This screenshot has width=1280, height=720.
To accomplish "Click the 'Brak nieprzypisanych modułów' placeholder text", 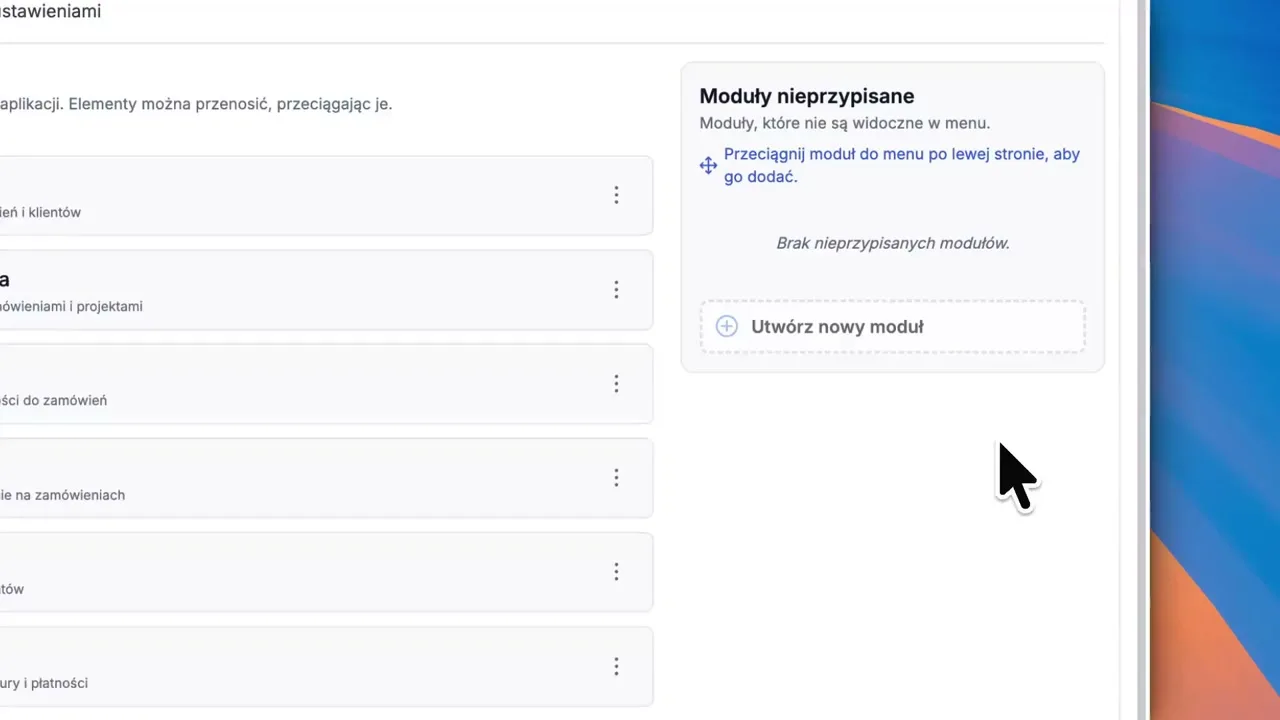I will (892, 243).
